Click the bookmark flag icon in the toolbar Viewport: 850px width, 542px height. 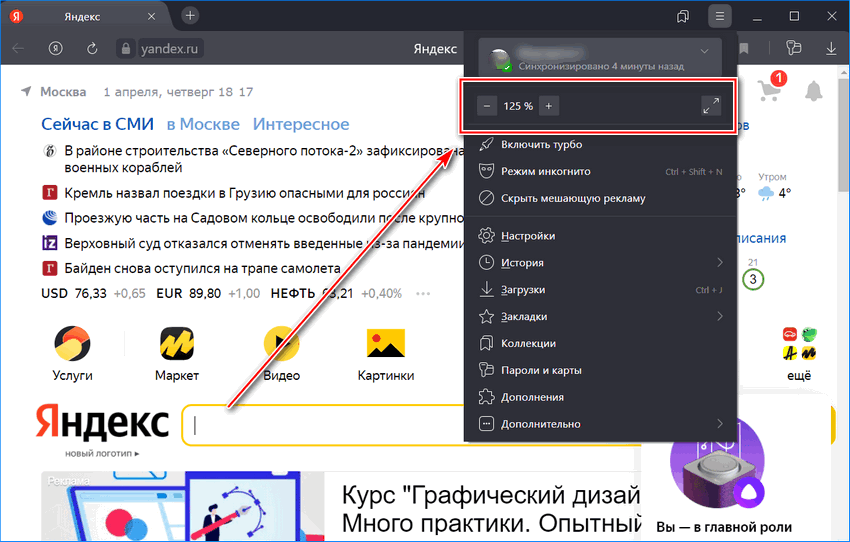click(x=744, y=49)
